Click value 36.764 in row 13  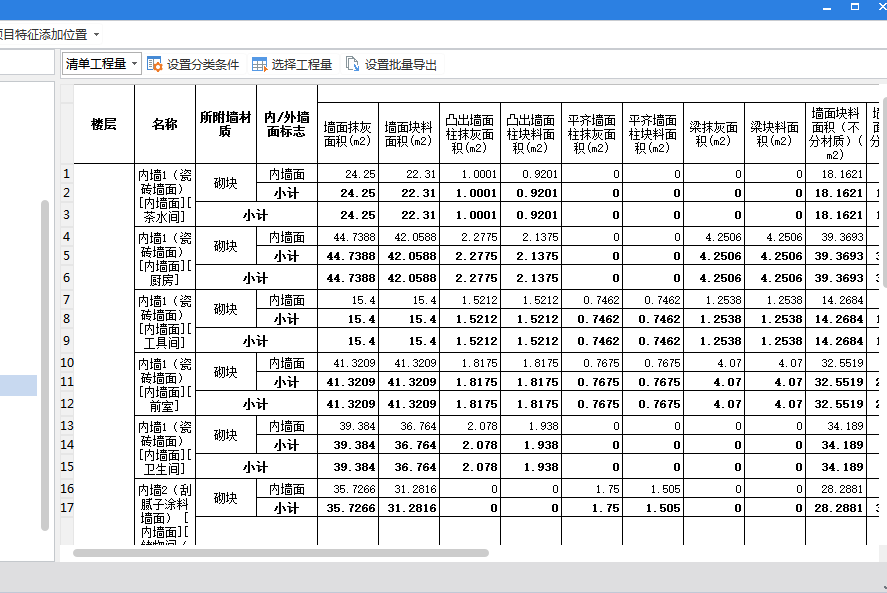tap(409, 426)
